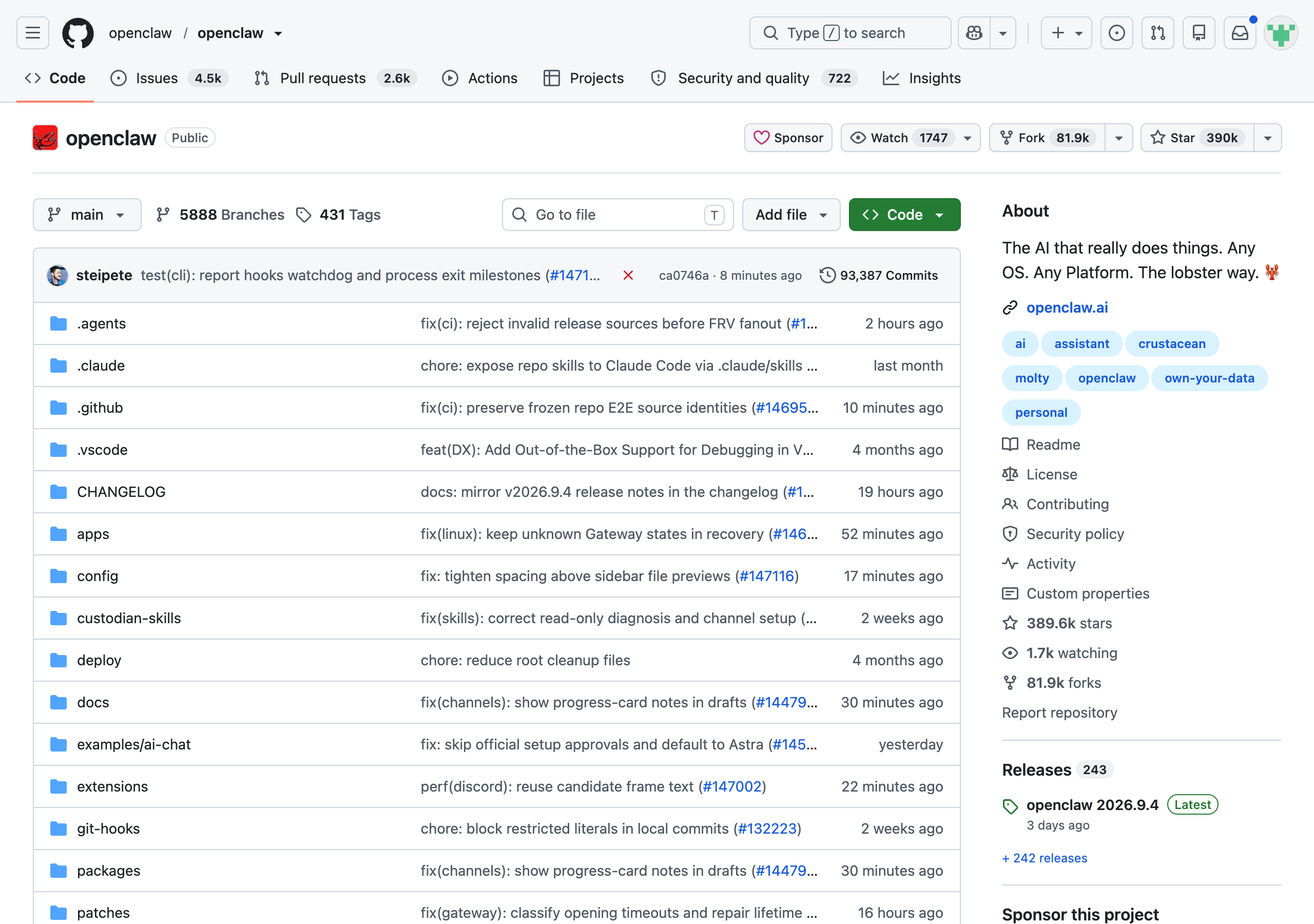The height and width of the screenshot is (924, 1314).
Task: Click the release tag icon for openclaw 2026.9.4
Action: (1010, 806)
